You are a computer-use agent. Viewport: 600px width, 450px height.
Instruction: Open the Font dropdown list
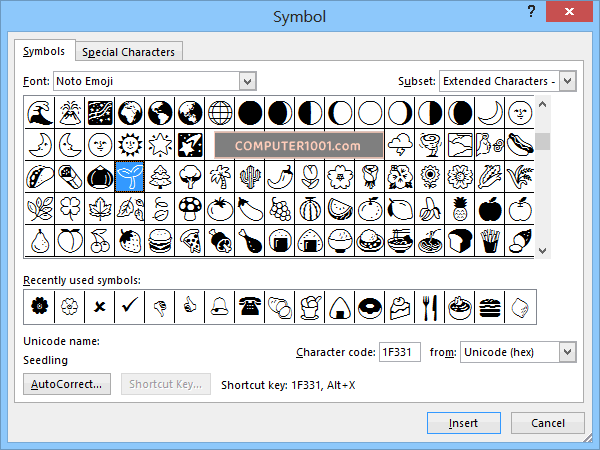(x=248, y=81)
